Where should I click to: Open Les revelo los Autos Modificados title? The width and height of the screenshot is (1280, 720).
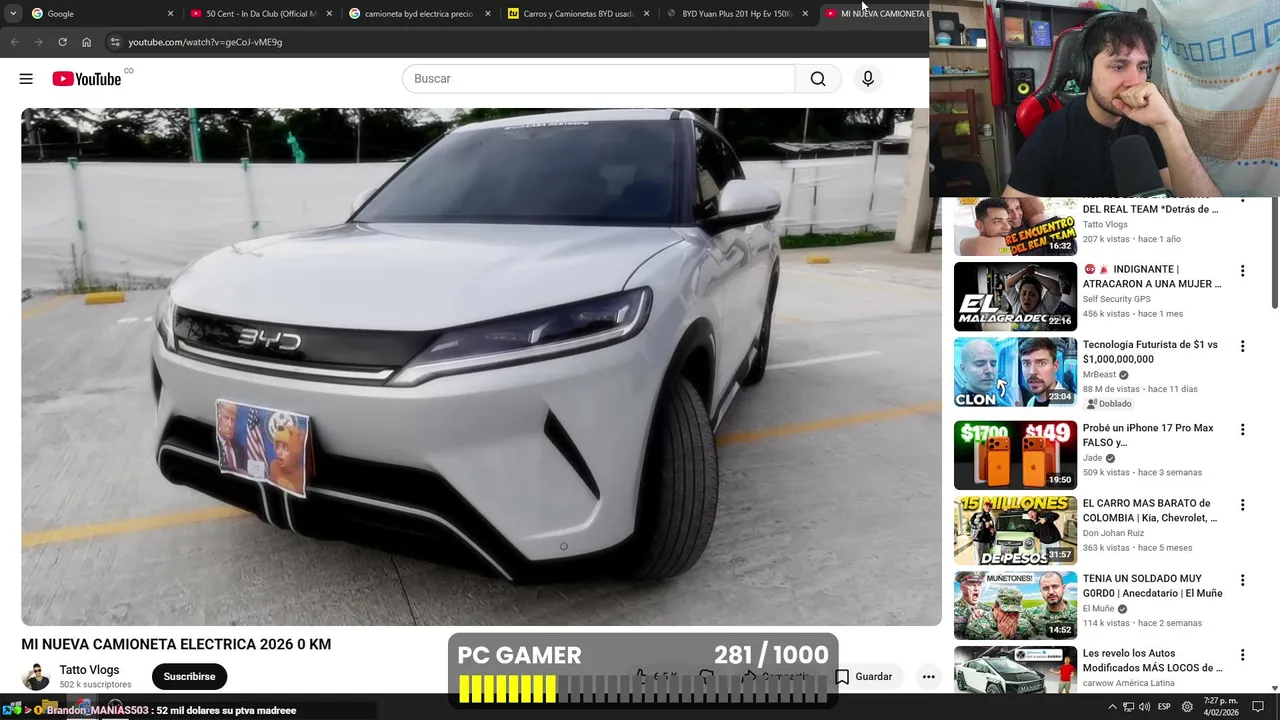click(1152, 661)
